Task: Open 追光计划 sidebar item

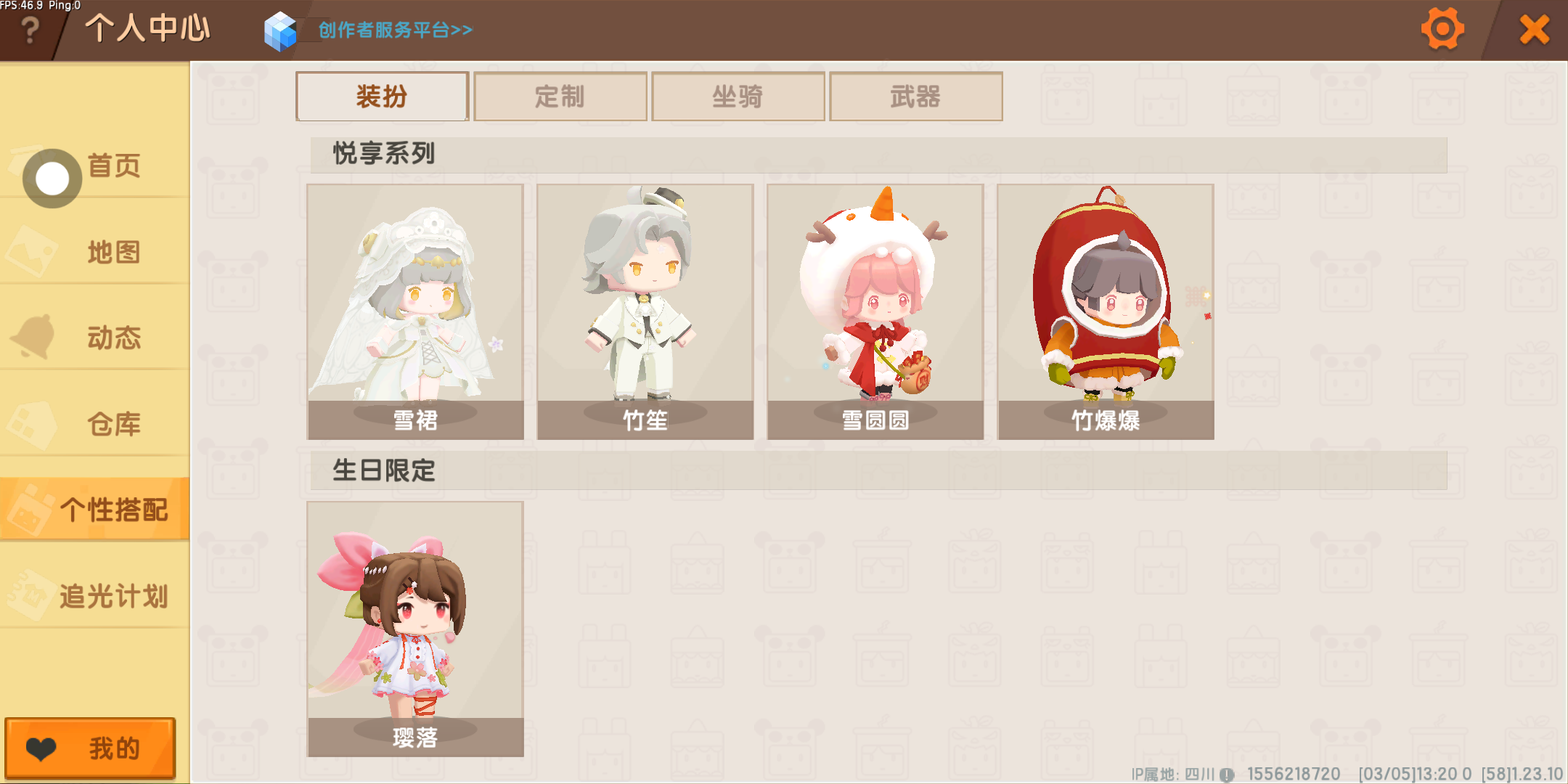Action: click(94, 596)
